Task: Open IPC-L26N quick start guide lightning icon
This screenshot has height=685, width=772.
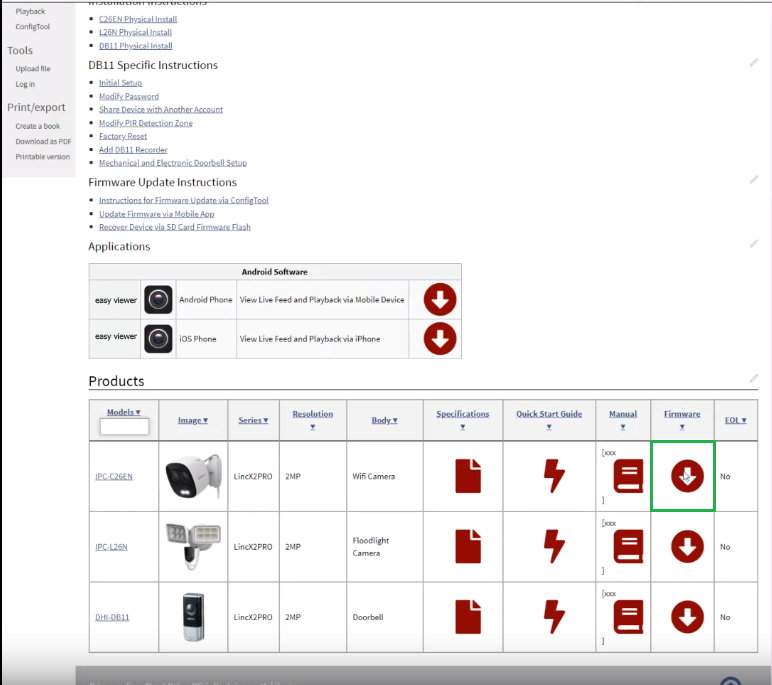Action: click(x=554, y=547)
